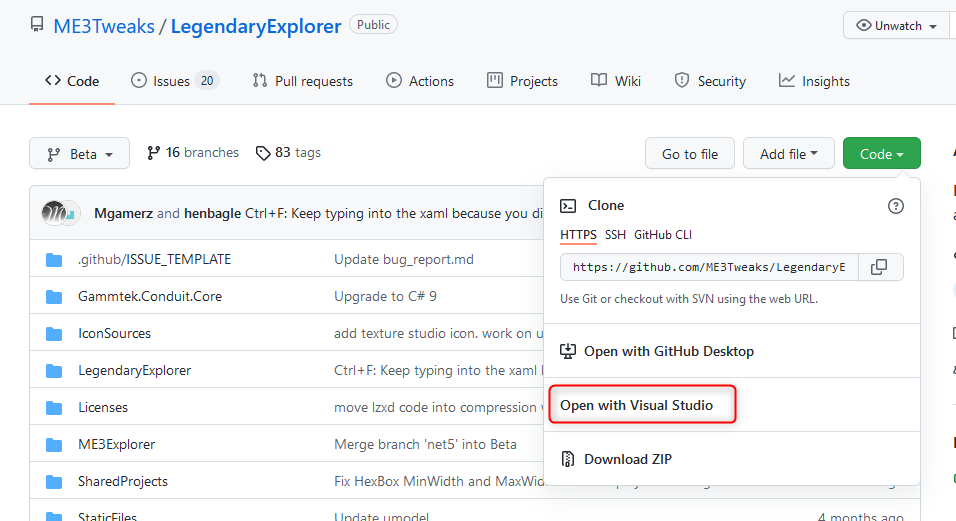956x521 pixels.
Task: Click the Licenses folder icon
Action: 54,408
